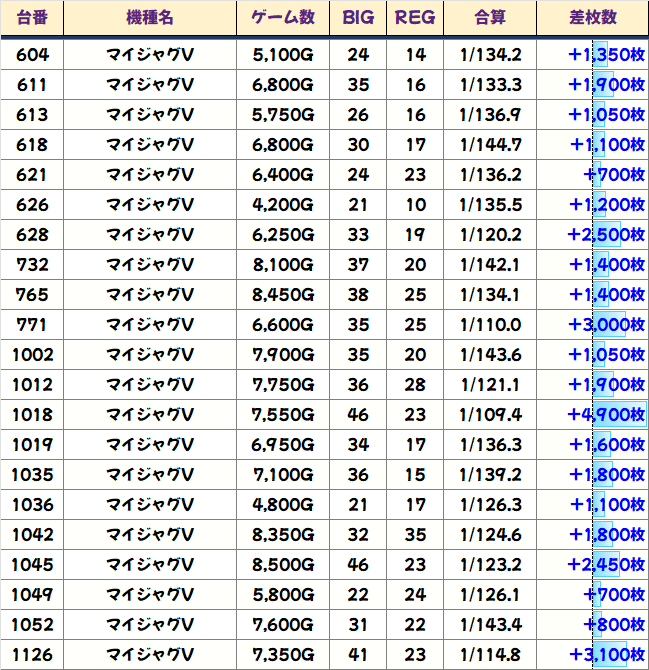The height and width of the screenshot is (670, 649).
Task: Select the 8,500G game count cell
Action: click(x=283, y=564)
